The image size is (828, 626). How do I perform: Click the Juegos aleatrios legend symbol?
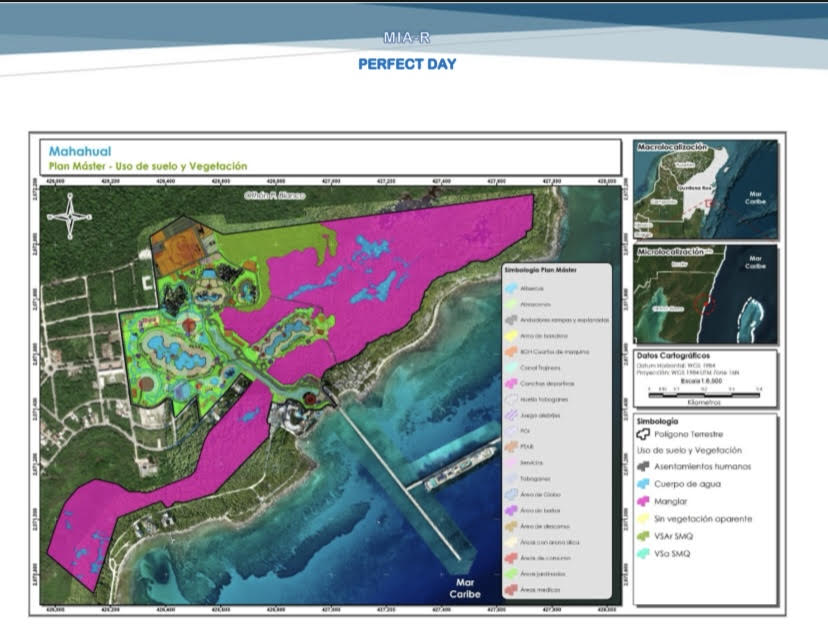511,415
